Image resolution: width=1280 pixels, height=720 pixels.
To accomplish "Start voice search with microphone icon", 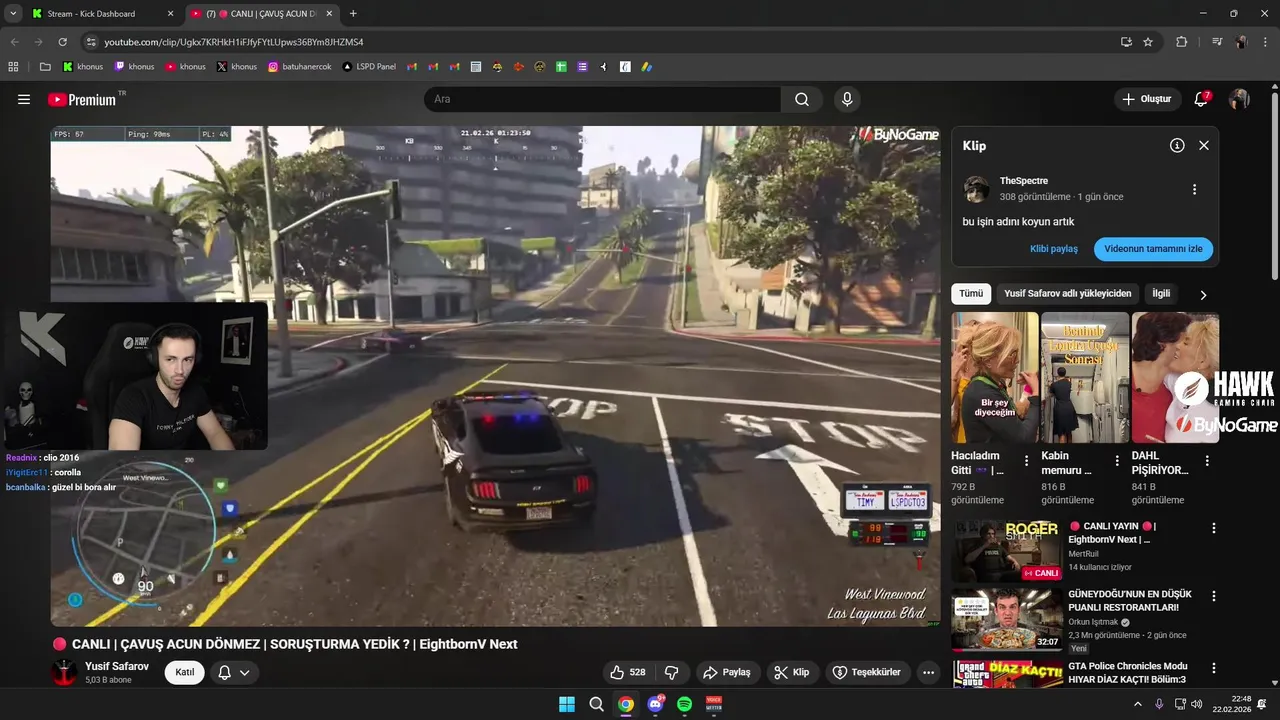I will click(x=847, y=99).
